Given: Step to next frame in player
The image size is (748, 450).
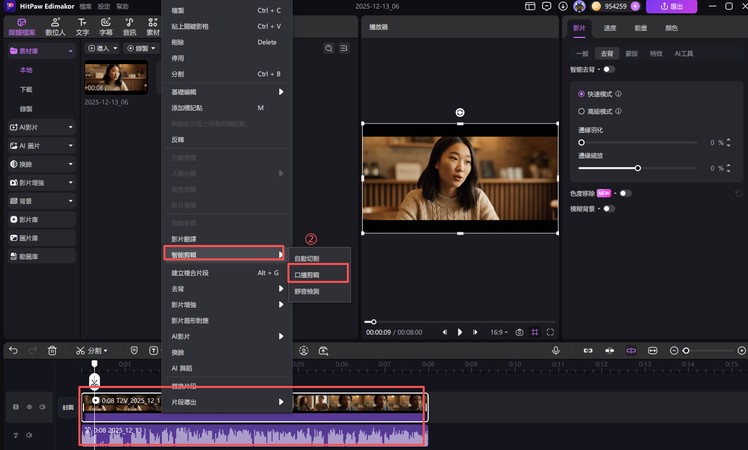Looking at the screenshot, I should pyautogui.click(x=475, y=332).
